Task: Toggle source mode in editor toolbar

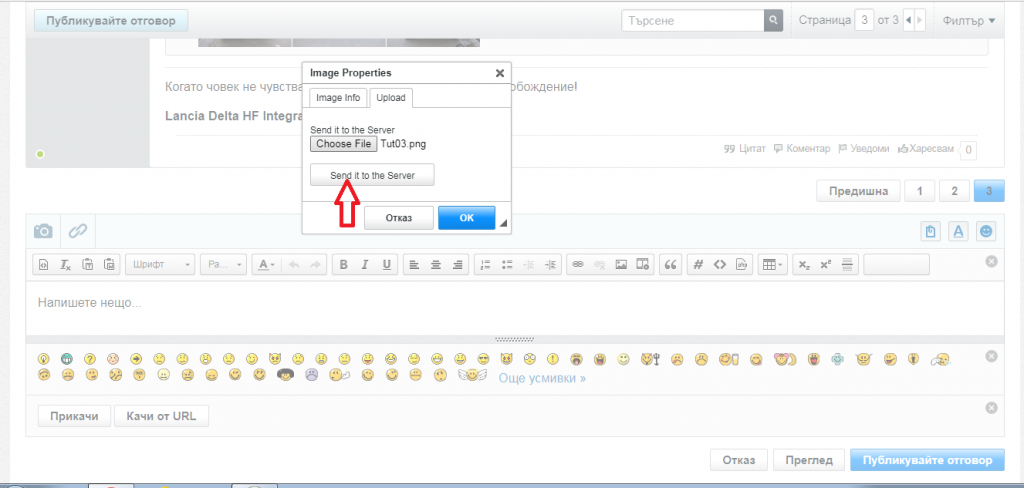Action: [x=42, y=265]
